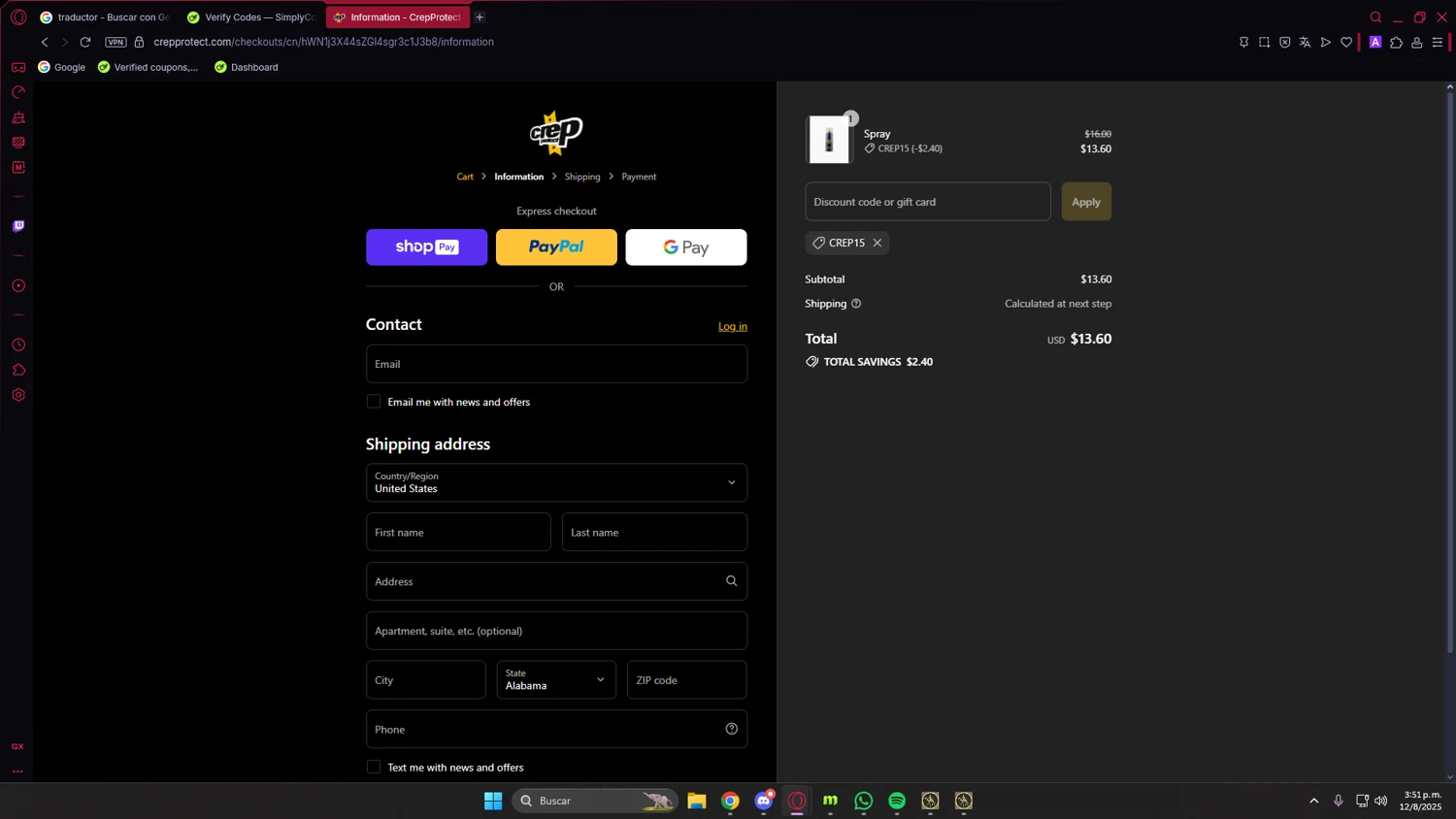This screenshot has height=819, width=1456.
Task: Open Extensions cube icon in sidebar
Action: pos(17,371)
